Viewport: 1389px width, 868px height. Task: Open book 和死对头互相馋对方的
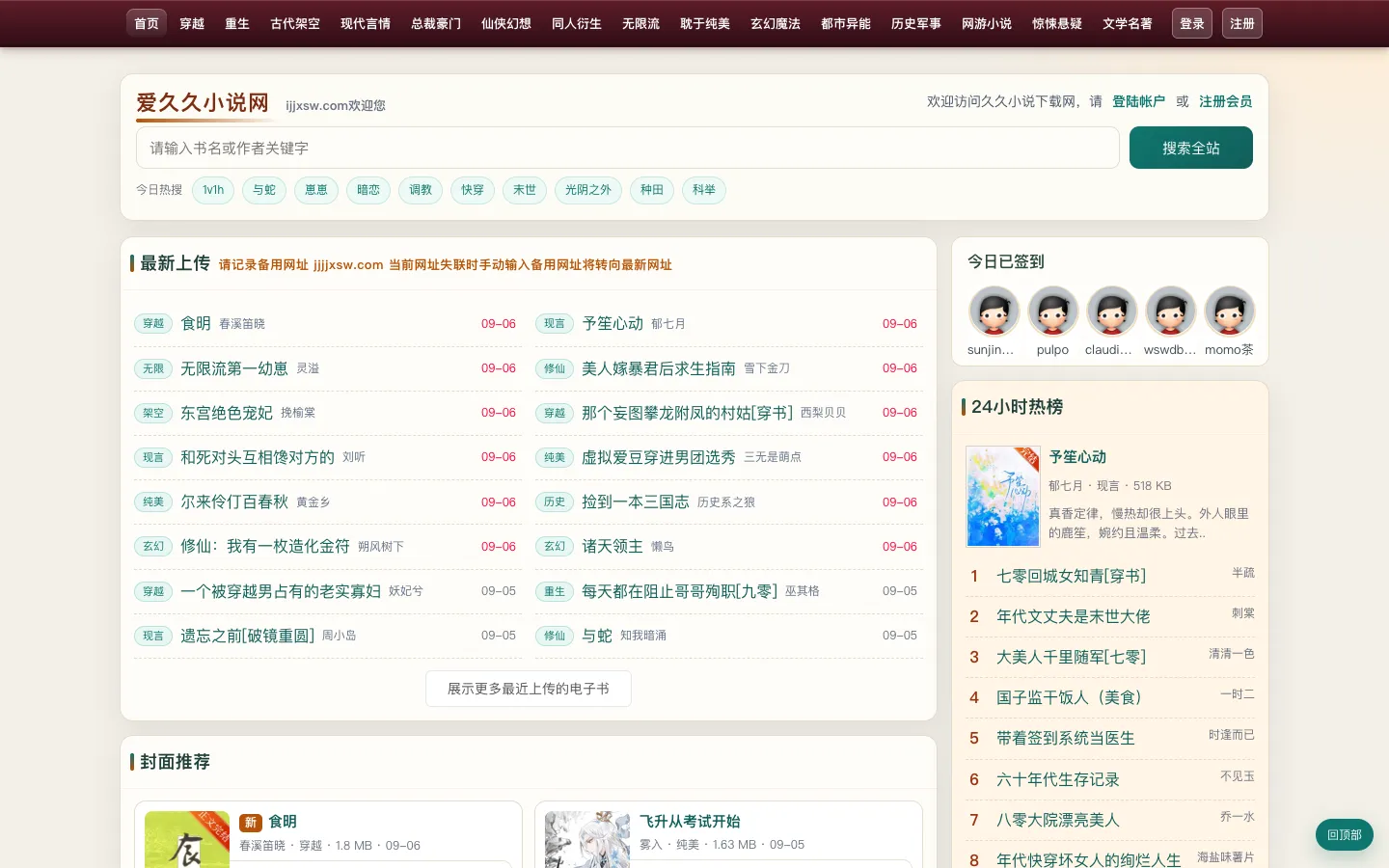(258, 457)
